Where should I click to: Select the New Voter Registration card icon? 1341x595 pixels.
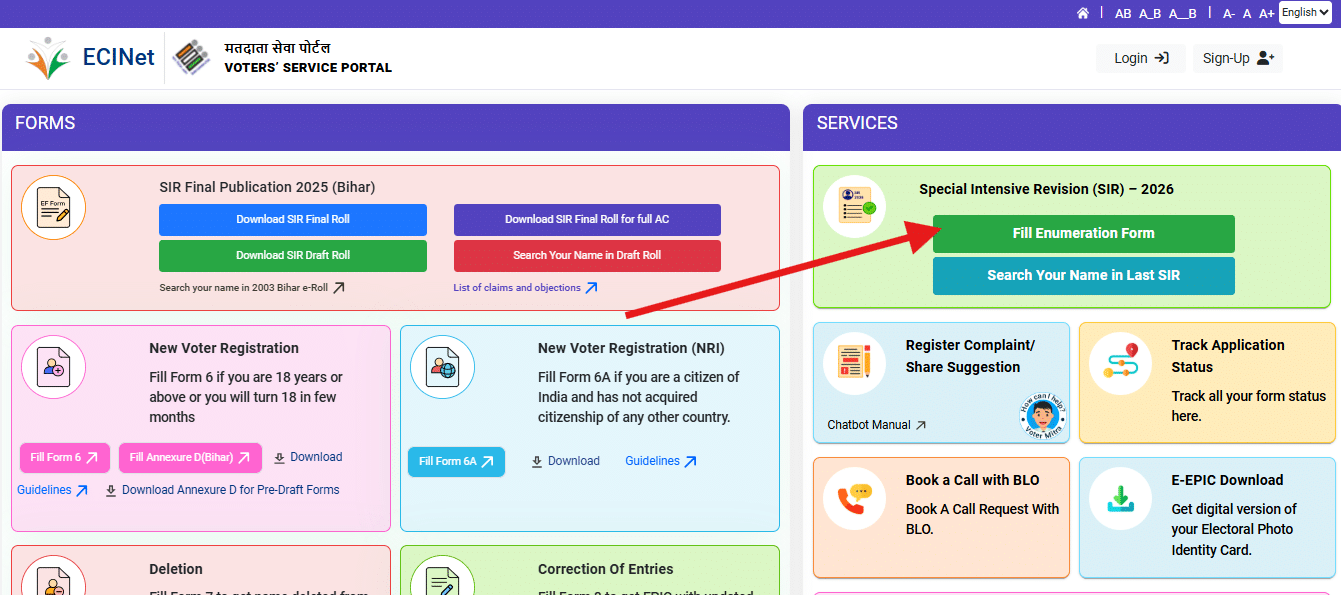[53, 367]
